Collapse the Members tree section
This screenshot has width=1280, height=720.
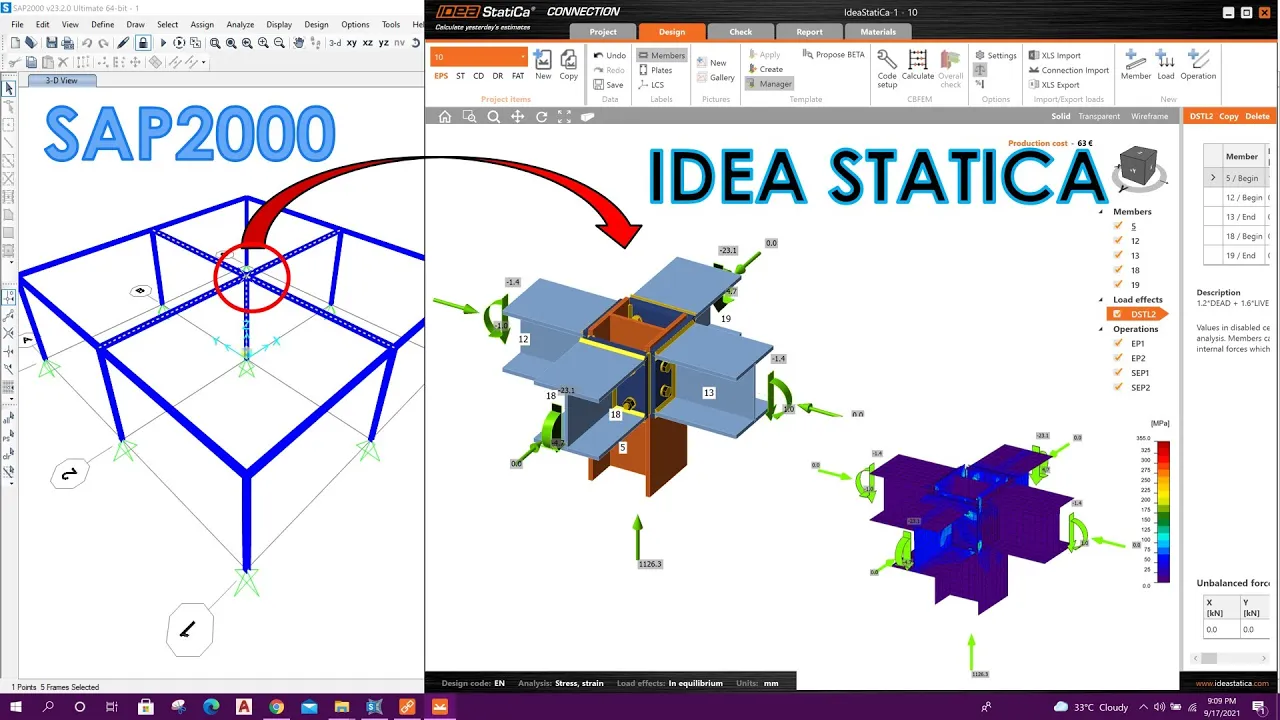(x=1102, y=212)
